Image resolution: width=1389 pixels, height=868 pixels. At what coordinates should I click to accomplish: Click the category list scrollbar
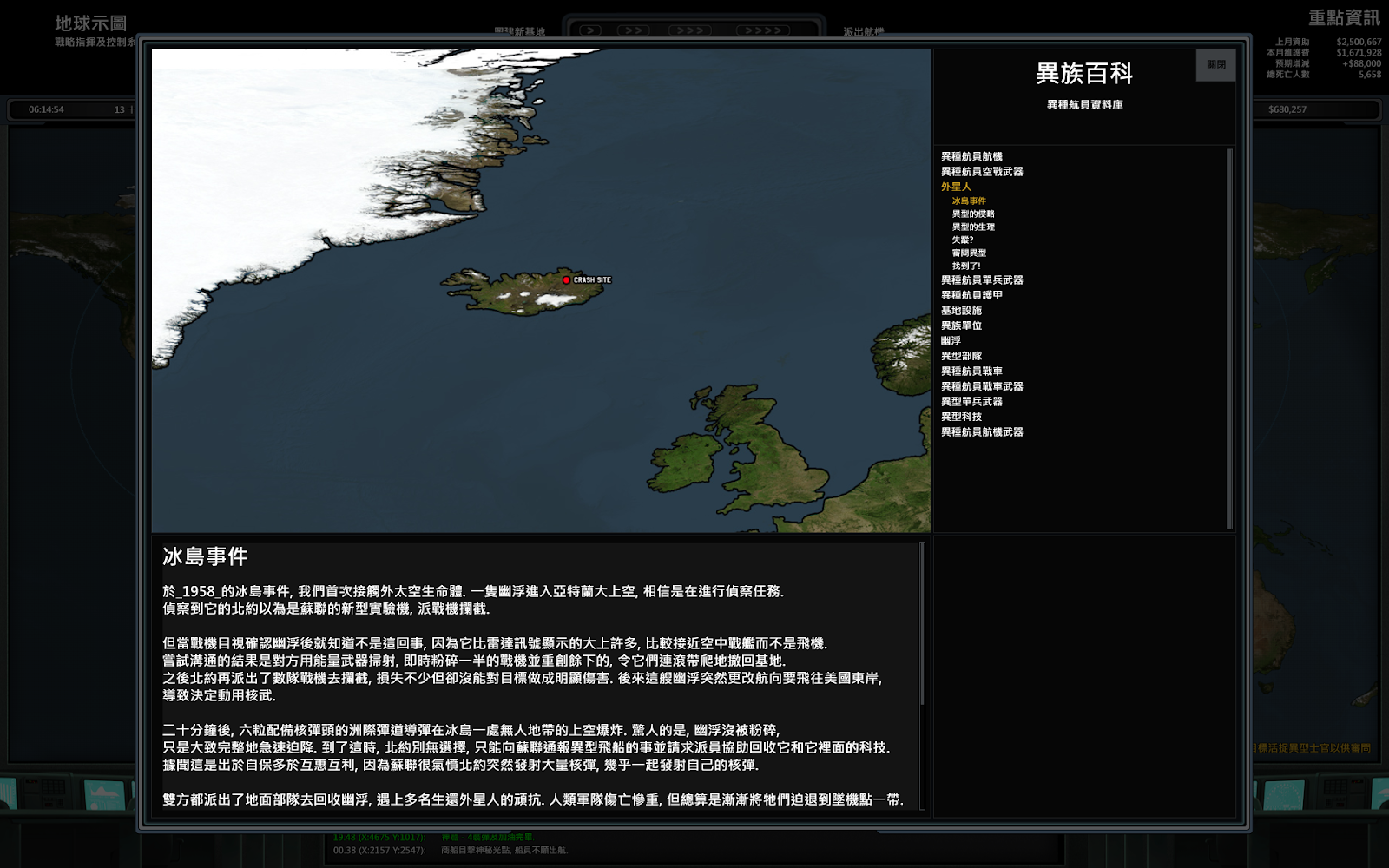point(1229,339)
